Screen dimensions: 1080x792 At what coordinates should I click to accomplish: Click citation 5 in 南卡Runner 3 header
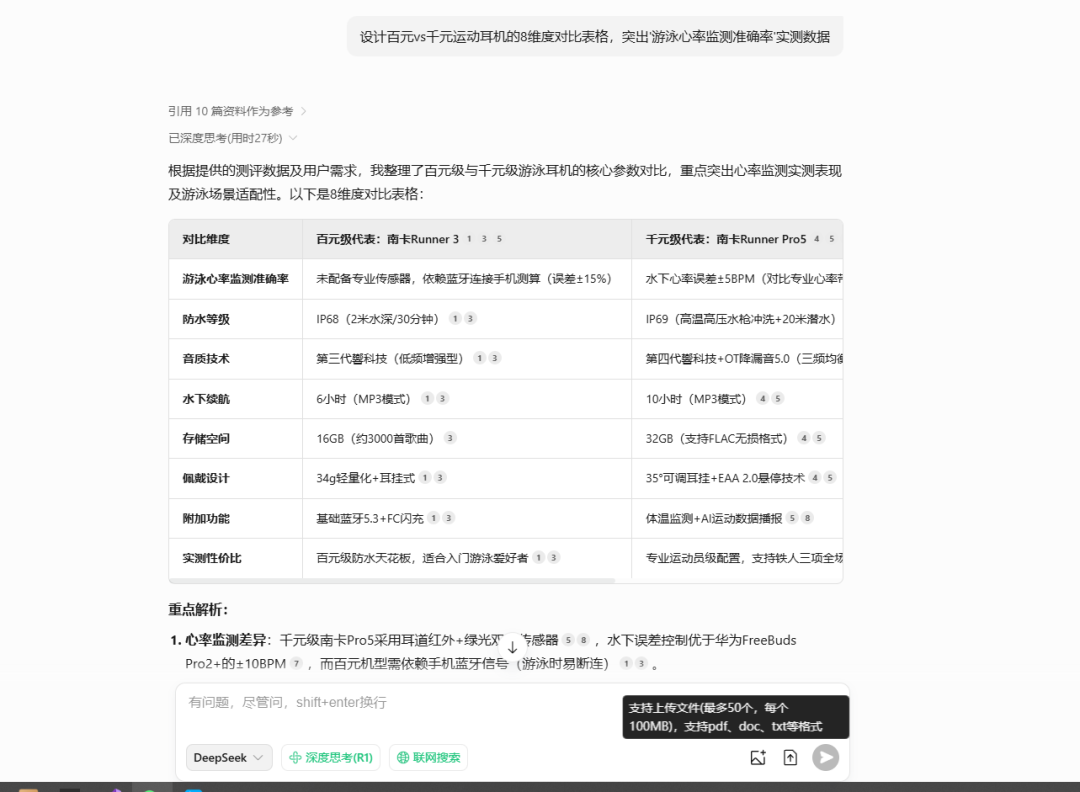(499, 239)
